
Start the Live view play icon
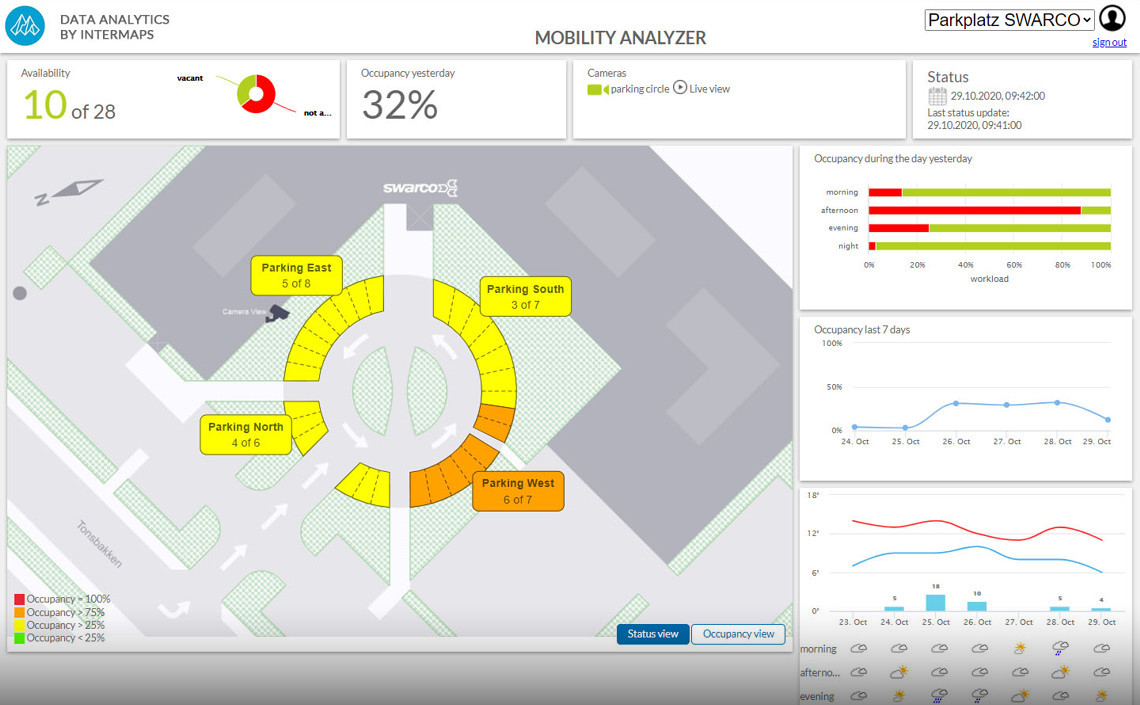point(680,87)
